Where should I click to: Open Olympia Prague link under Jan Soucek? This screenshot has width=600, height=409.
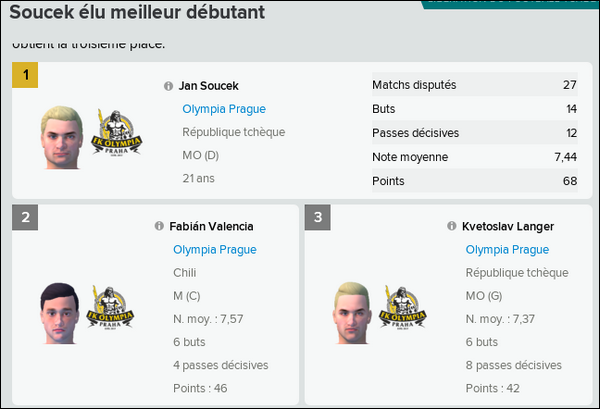tap(224, 109)
